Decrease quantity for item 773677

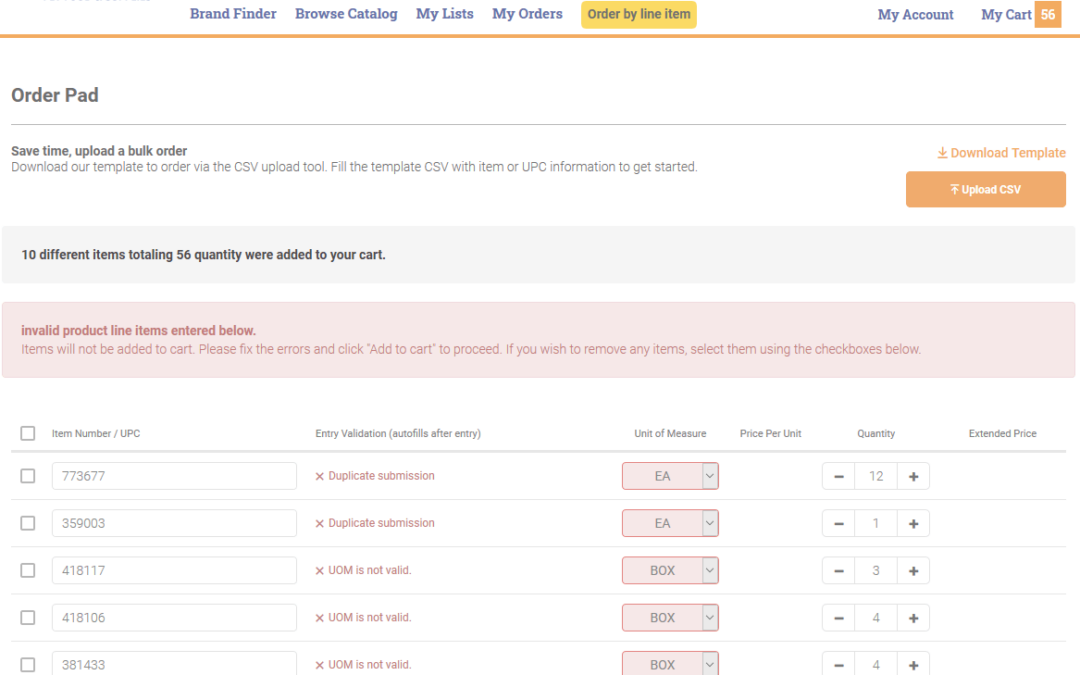click(x=838, y=476)
